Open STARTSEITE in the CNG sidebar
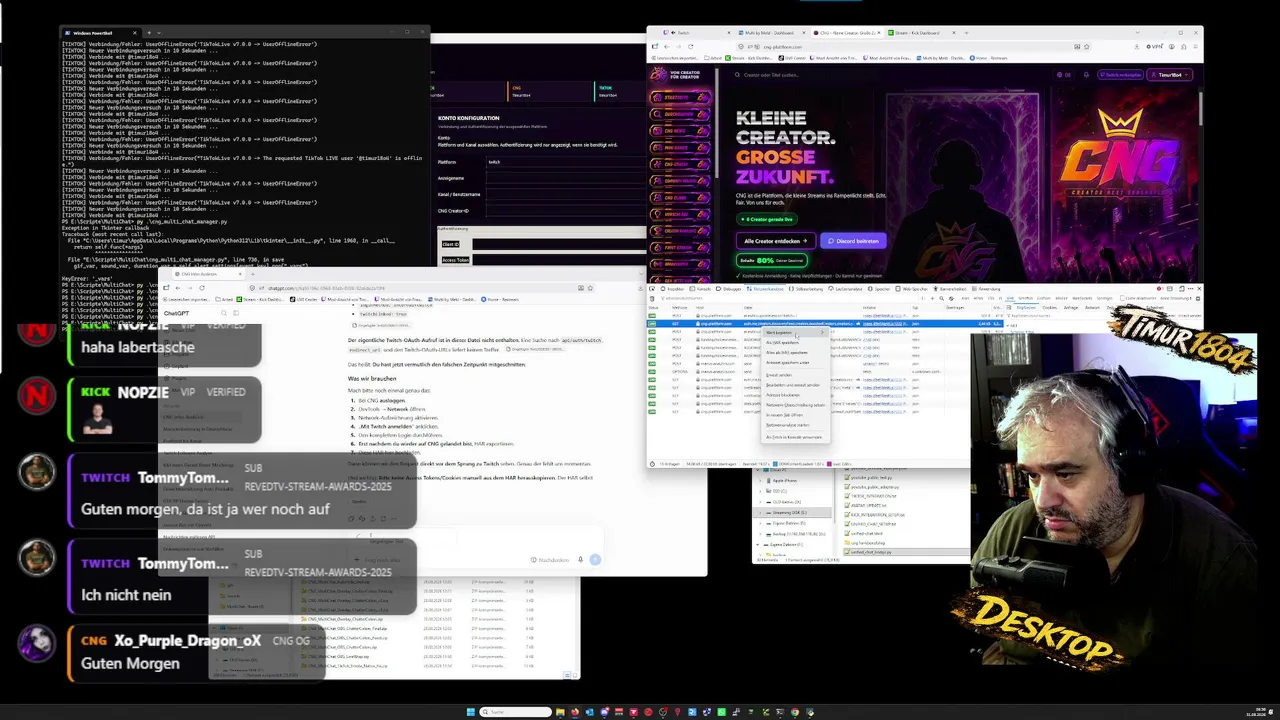 click(x=681, y=98)
